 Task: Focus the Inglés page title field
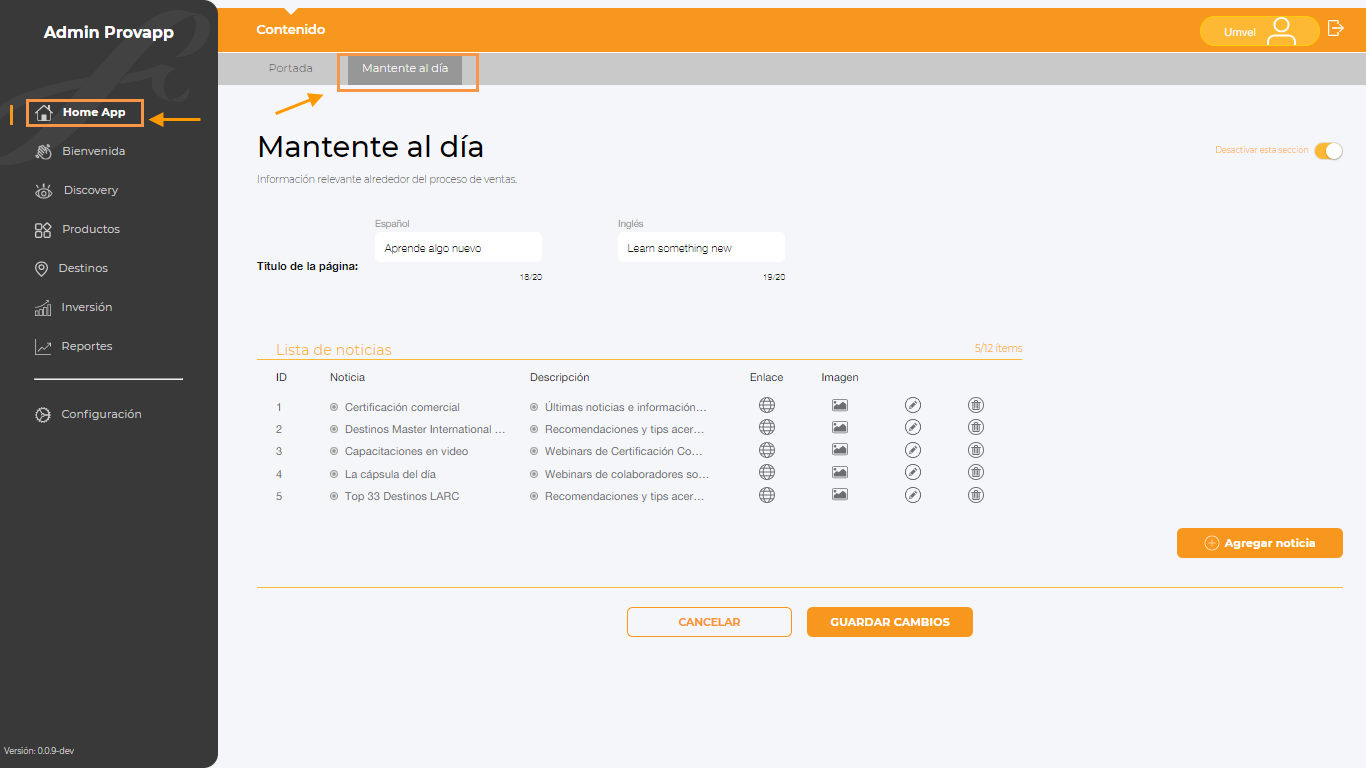701,247
